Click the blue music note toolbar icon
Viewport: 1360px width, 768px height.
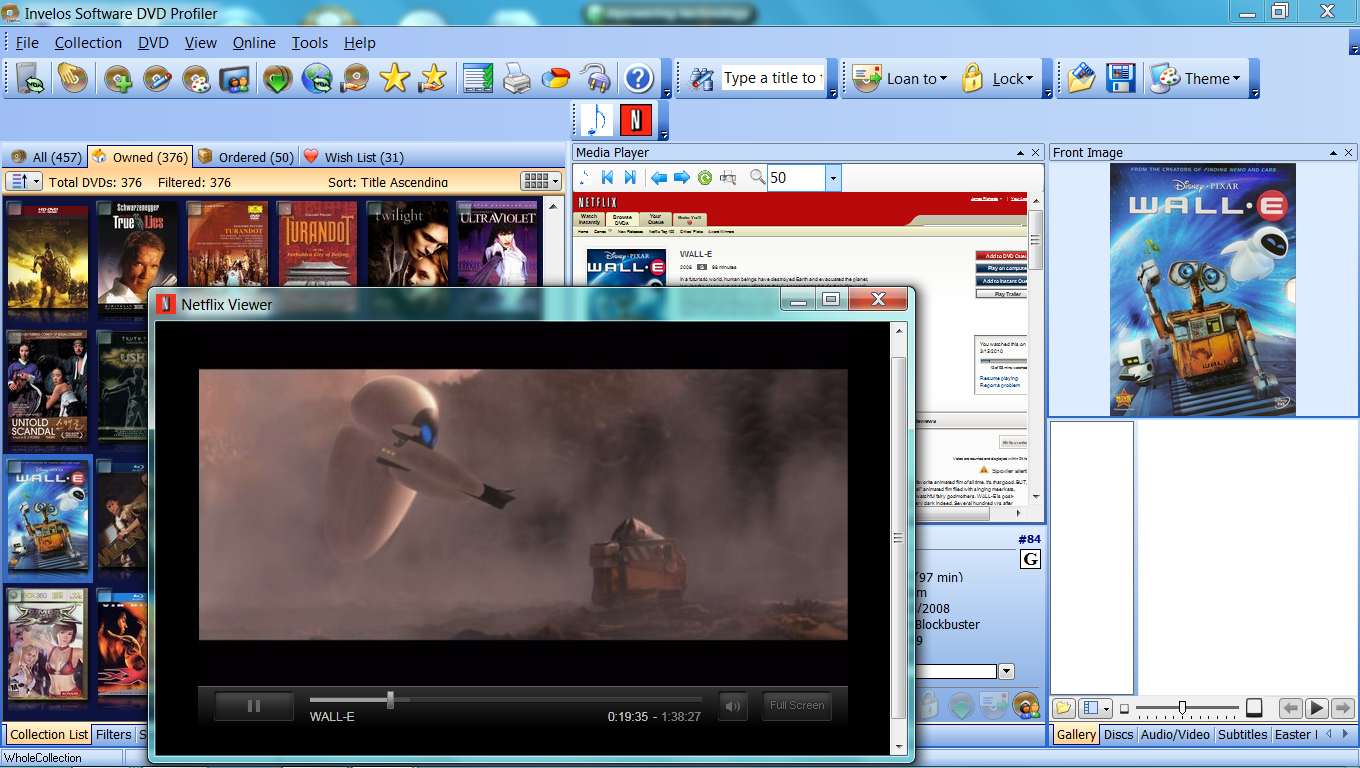(x=597, y=120)
